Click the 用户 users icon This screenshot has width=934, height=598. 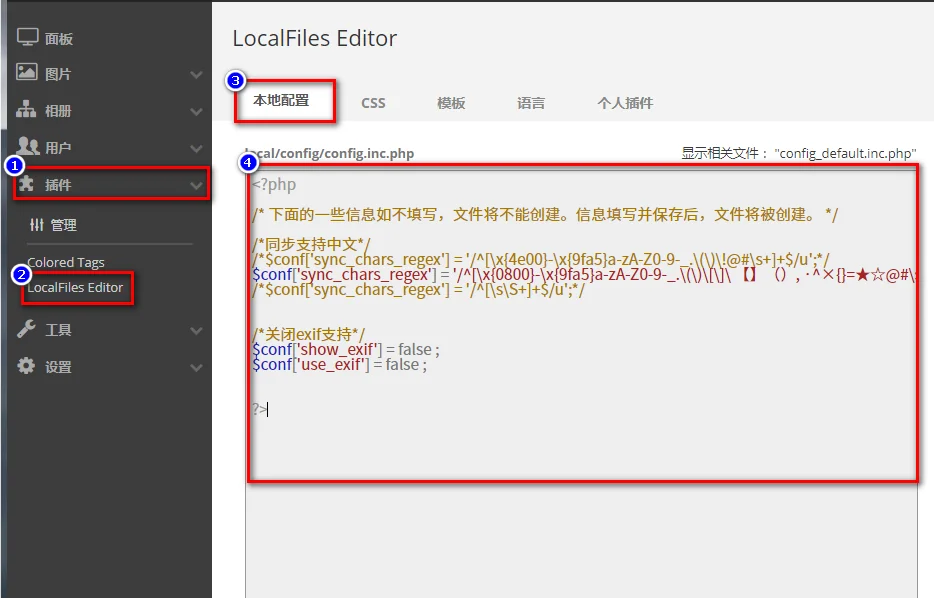(28, 146)
